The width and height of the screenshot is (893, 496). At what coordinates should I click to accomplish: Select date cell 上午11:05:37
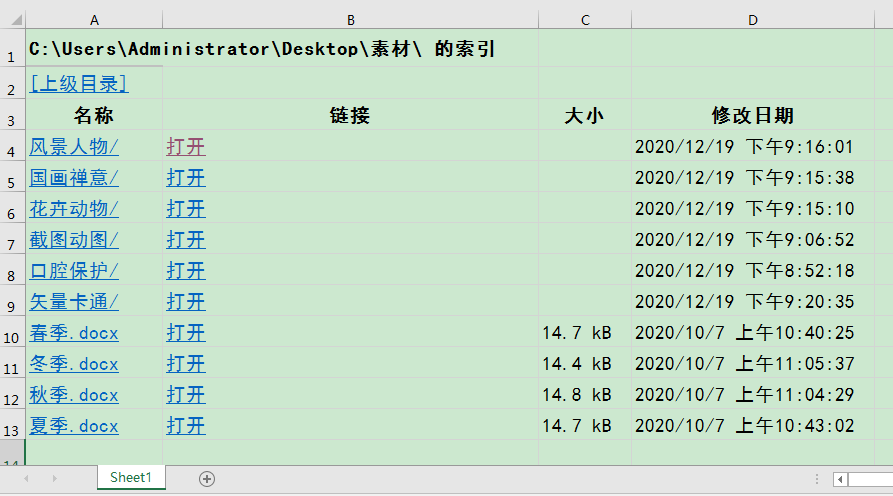click(753, 363)
